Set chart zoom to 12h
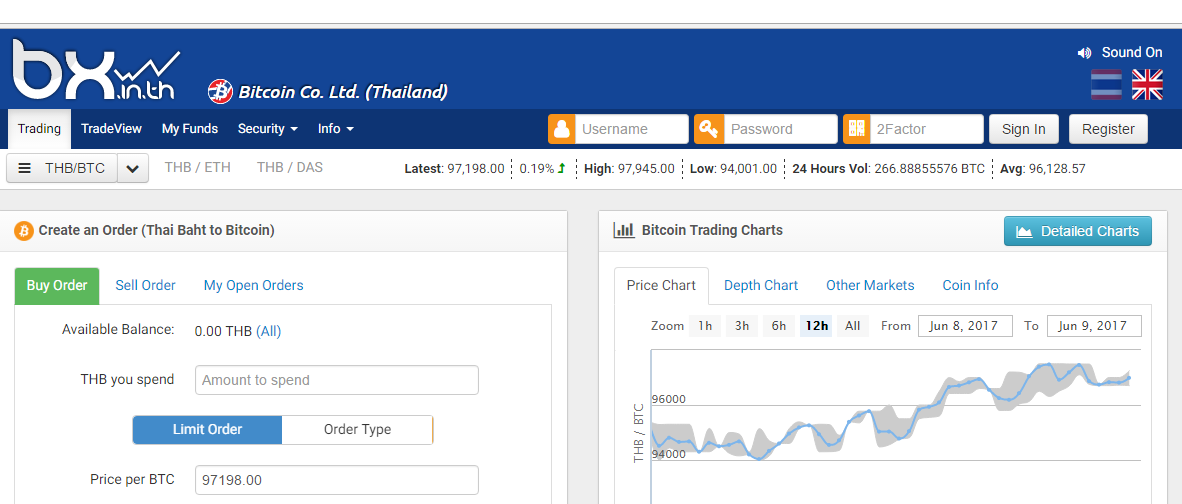The image size is (1182, 504). tap(816, 326)
